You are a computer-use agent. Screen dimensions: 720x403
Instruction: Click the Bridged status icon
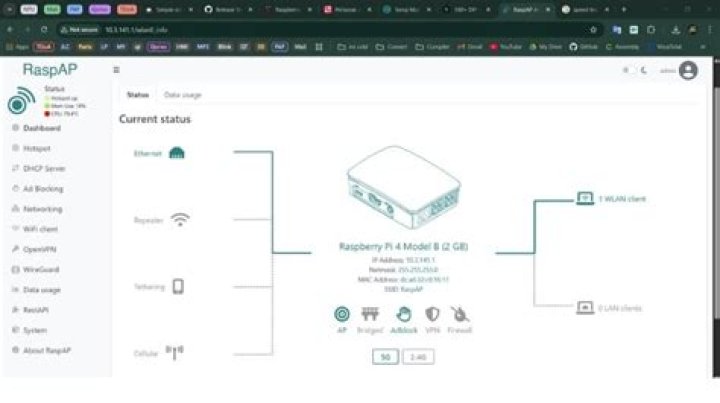tap(370, 314)
